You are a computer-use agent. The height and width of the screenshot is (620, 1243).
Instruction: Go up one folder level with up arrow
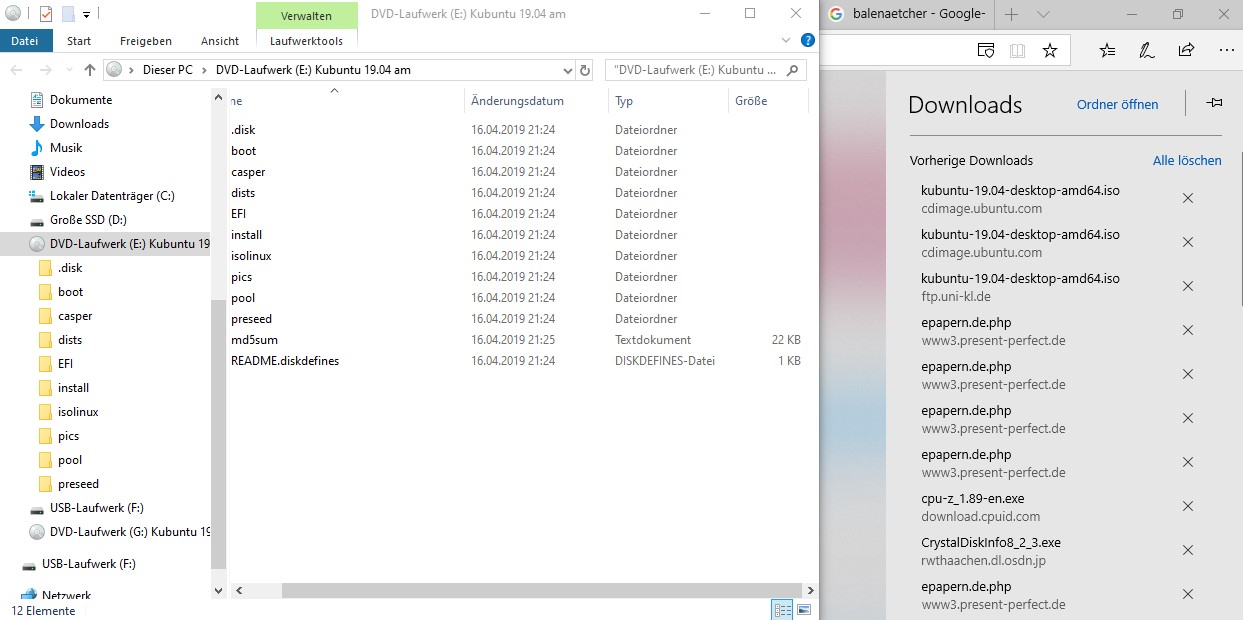click(x=90, y=70)
